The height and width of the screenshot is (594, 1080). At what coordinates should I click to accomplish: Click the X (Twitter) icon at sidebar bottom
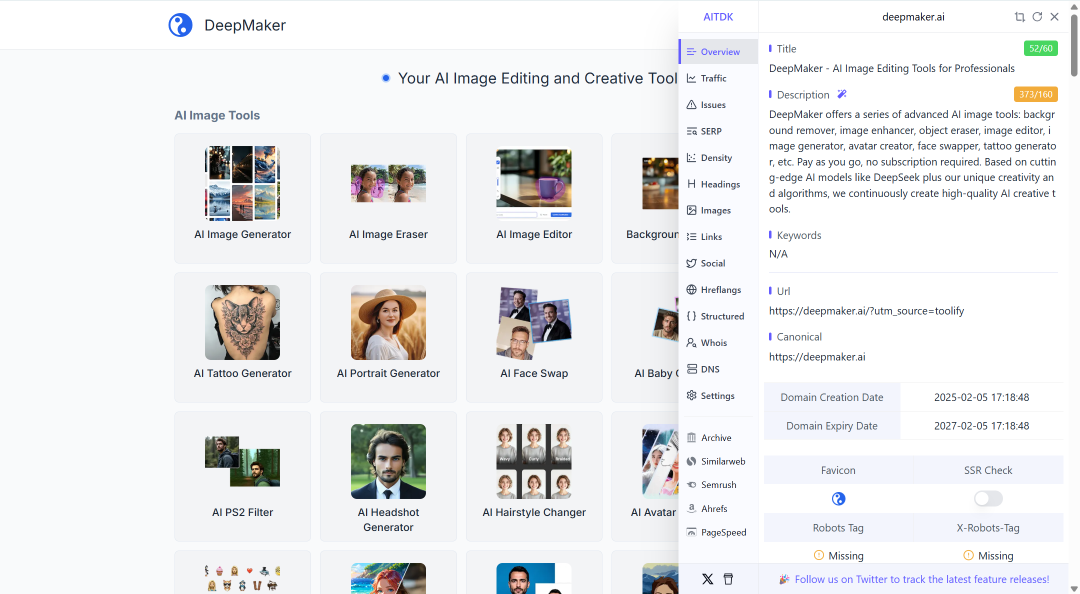click(x=707, y=579)
